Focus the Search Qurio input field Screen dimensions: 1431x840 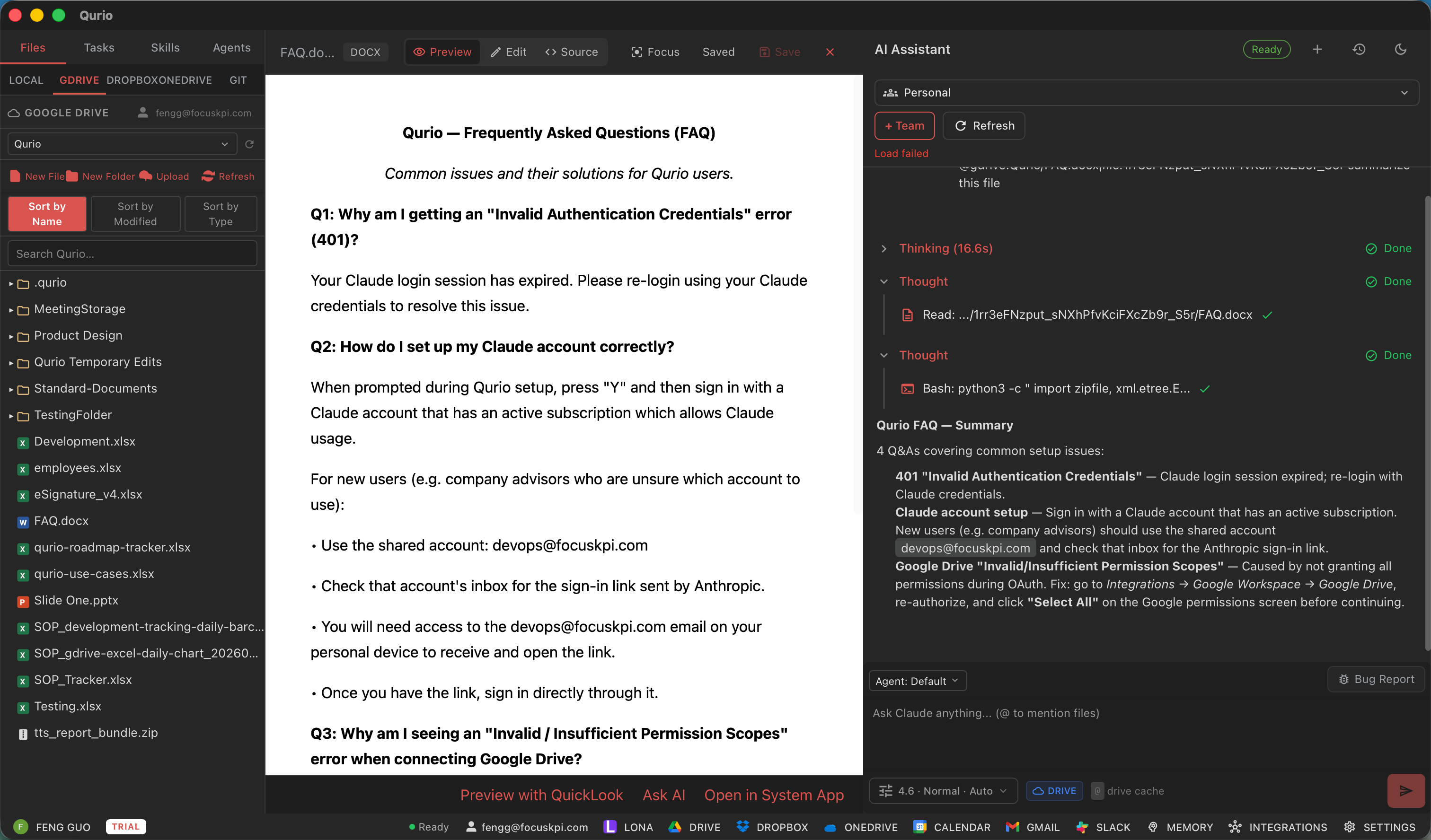coord(132,254)
